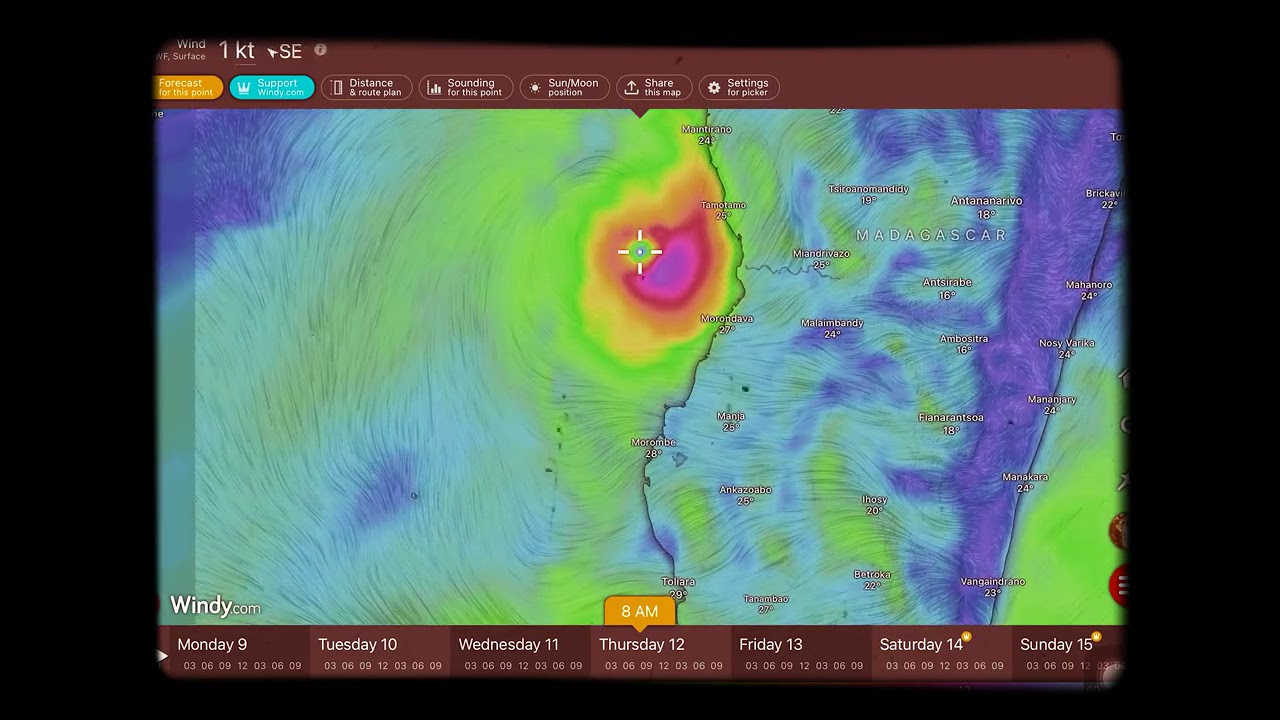Click the info icon beside wind reading
The image size is (1280, 720).
click(320, 49)
